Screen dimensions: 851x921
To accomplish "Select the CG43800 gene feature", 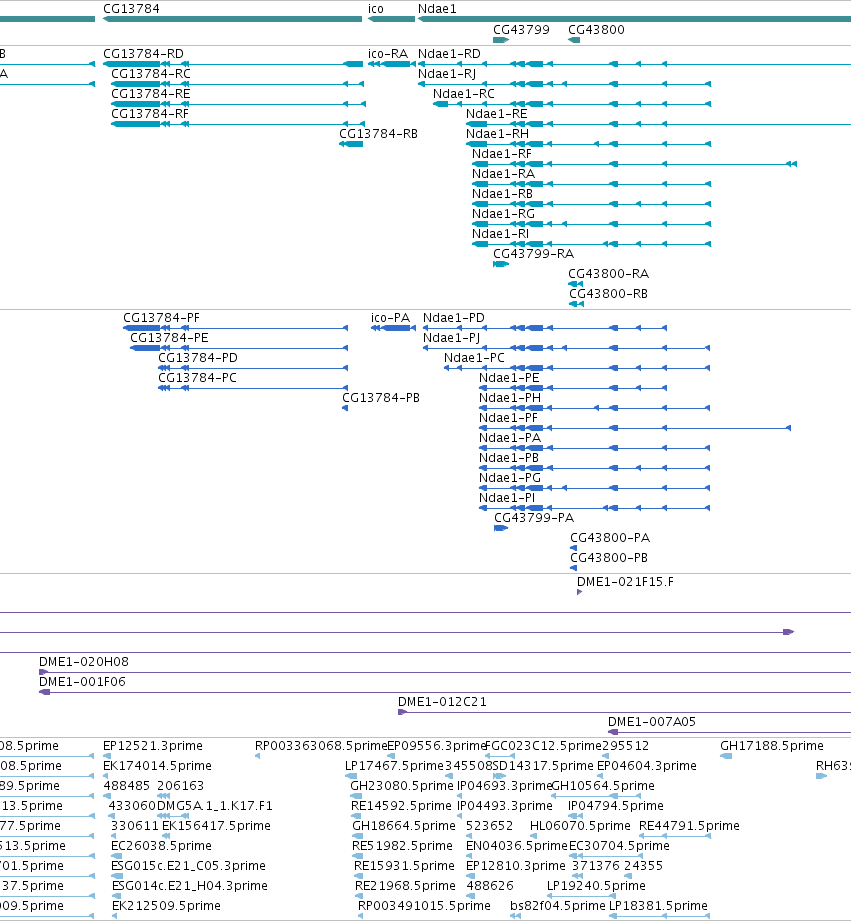I will point(574,40).
